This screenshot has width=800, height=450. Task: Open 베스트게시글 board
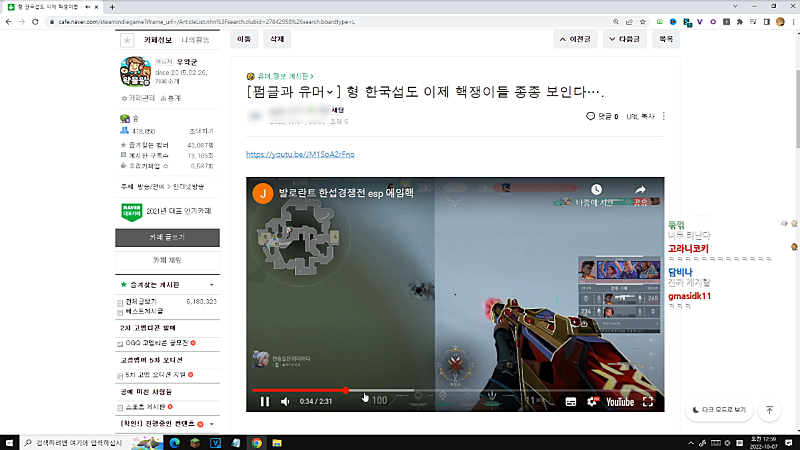[144, 311]
